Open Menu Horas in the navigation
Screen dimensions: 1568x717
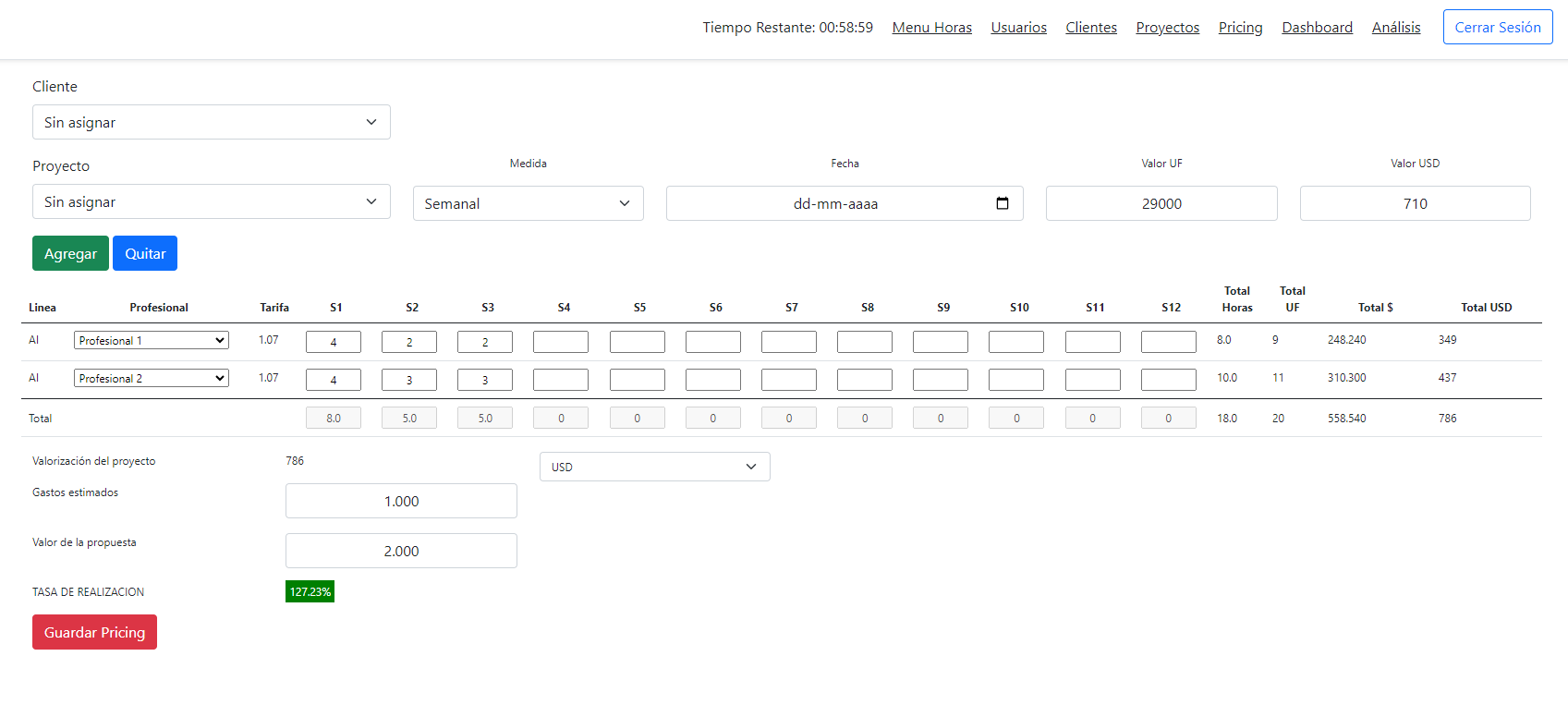click(932, 28)
